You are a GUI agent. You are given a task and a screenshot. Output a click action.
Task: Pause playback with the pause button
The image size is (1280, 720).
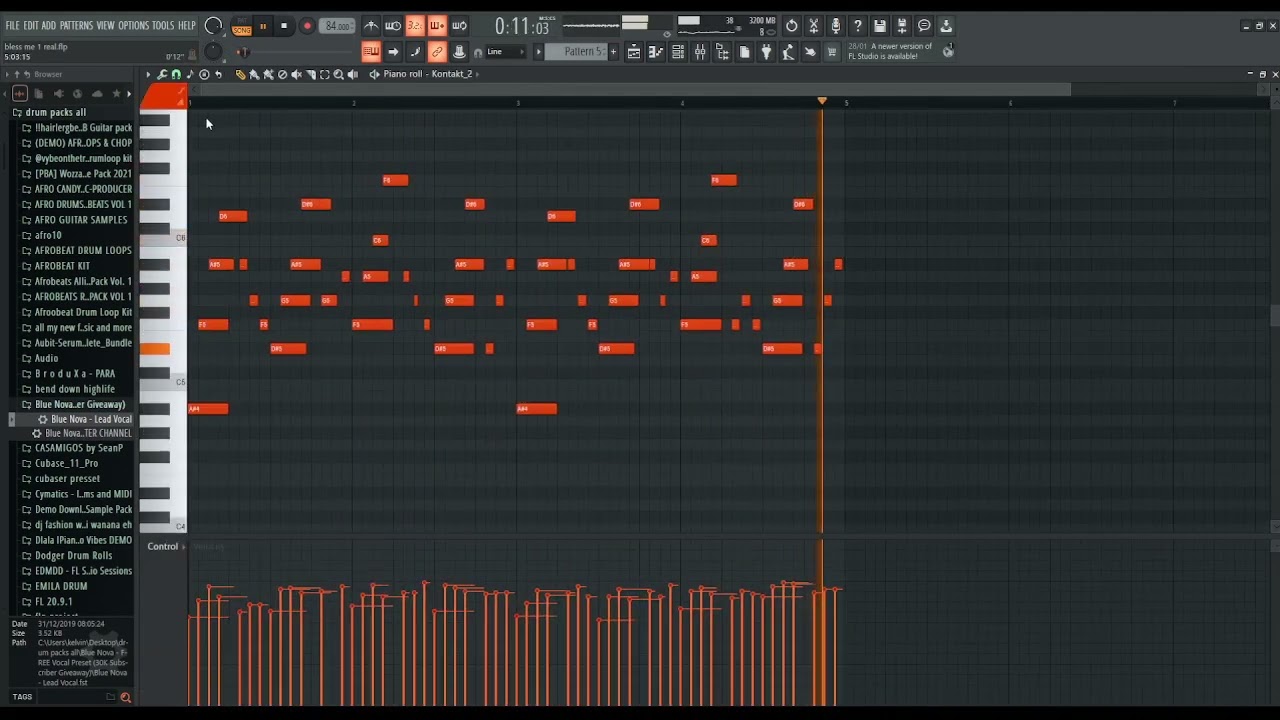(263, 26)
